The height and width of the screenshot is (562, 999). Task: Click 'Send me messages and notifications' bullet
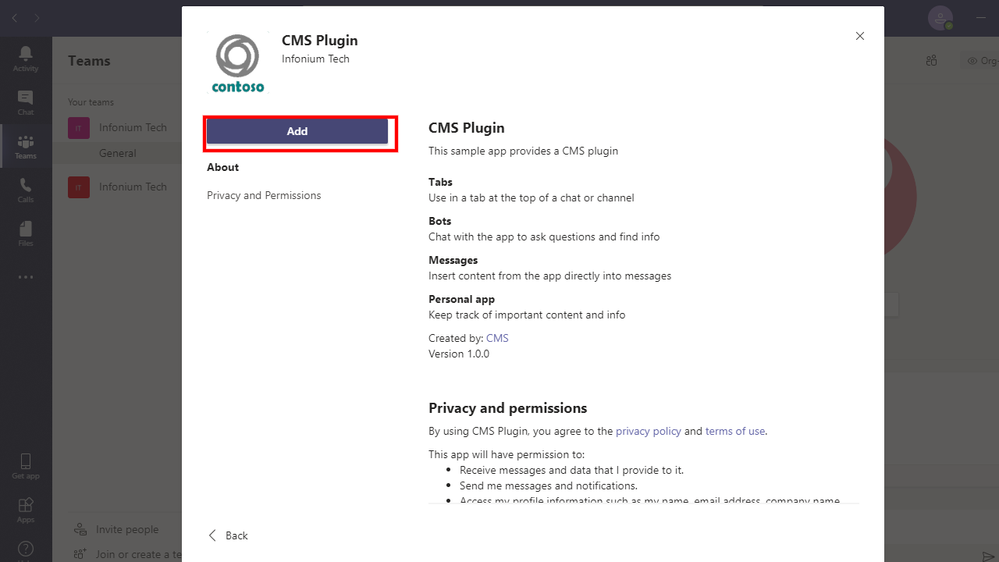pyautogui.click(x=549, y=486)
